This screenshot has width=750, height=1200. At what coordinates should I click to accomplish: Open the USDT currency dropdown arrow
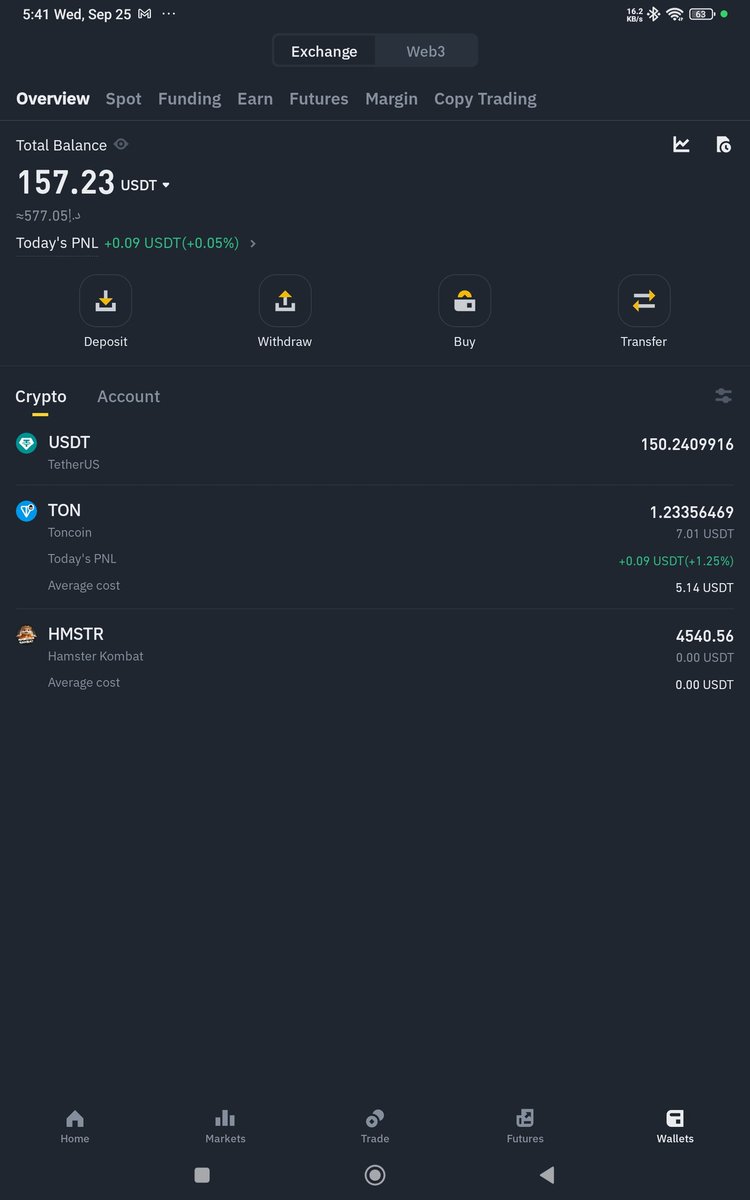166,186
